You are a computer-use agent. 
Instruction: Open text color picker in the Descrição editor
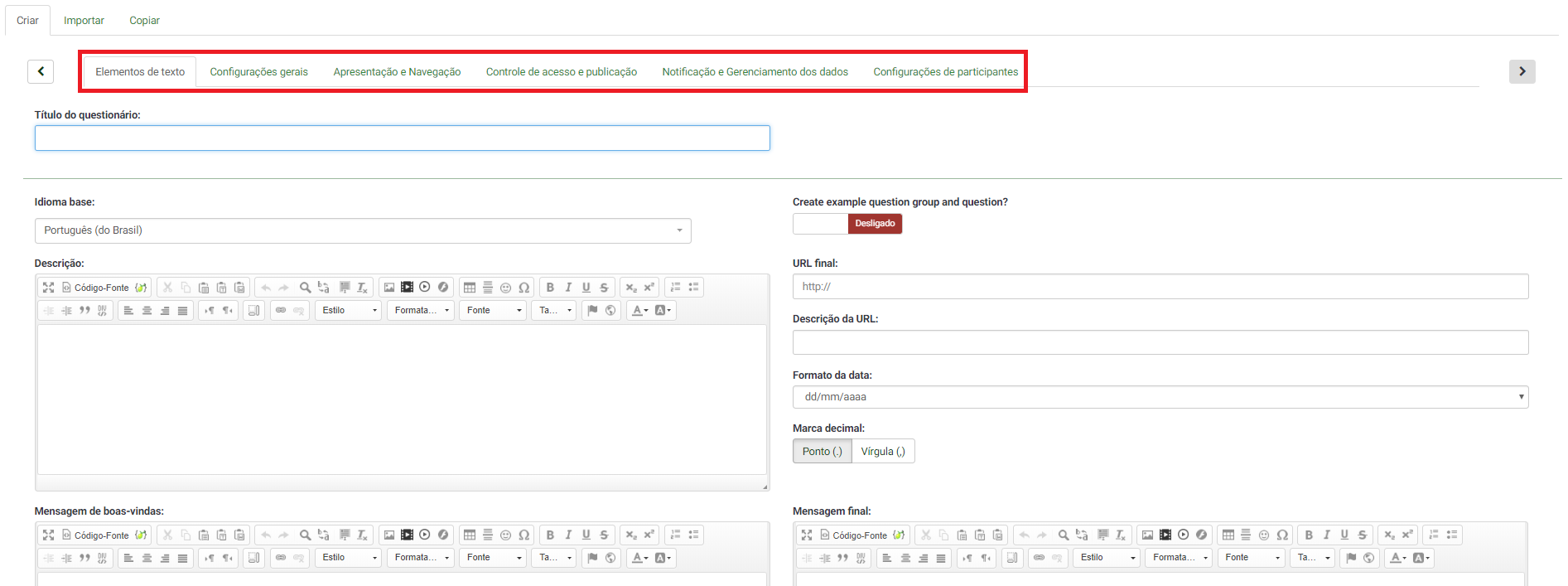click(x=639, y=311)
